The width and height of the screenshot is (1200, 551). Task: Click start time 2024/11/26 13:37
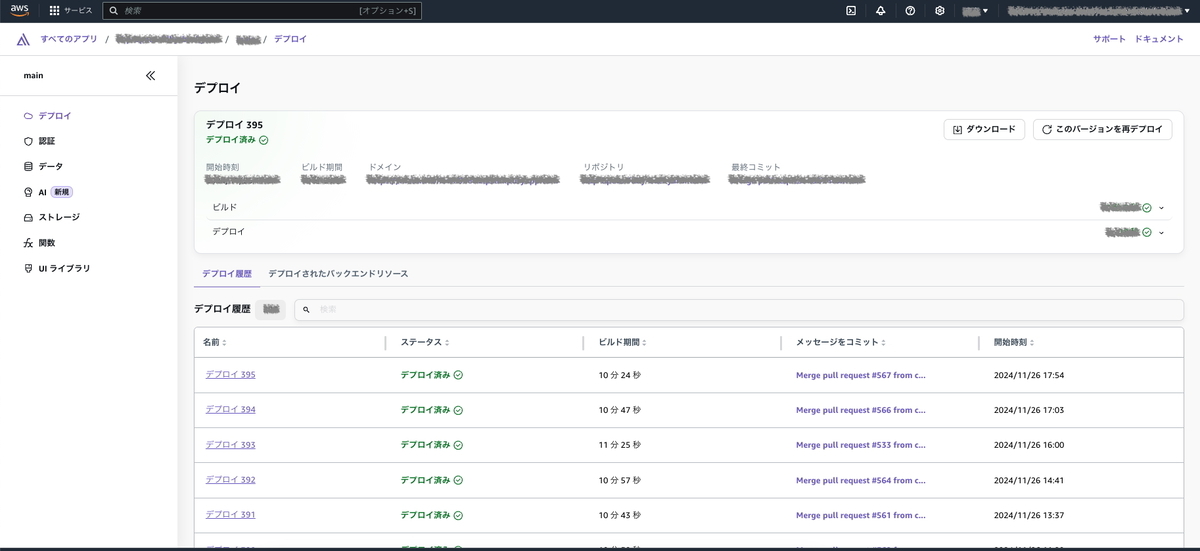(x=1028, y=515)
